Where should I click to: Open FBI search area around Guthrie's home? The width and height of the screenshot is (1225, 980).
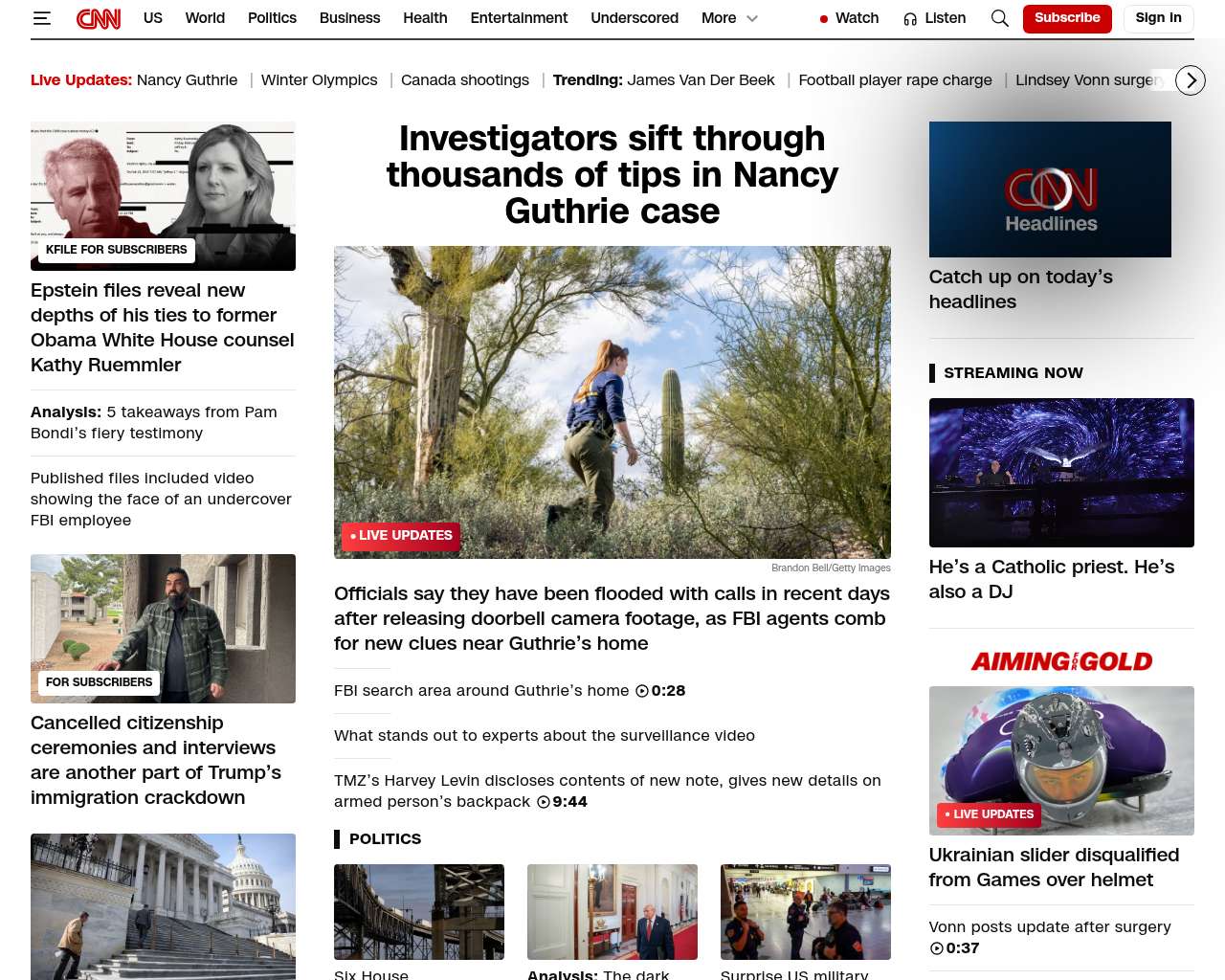[x=481, y=691]
